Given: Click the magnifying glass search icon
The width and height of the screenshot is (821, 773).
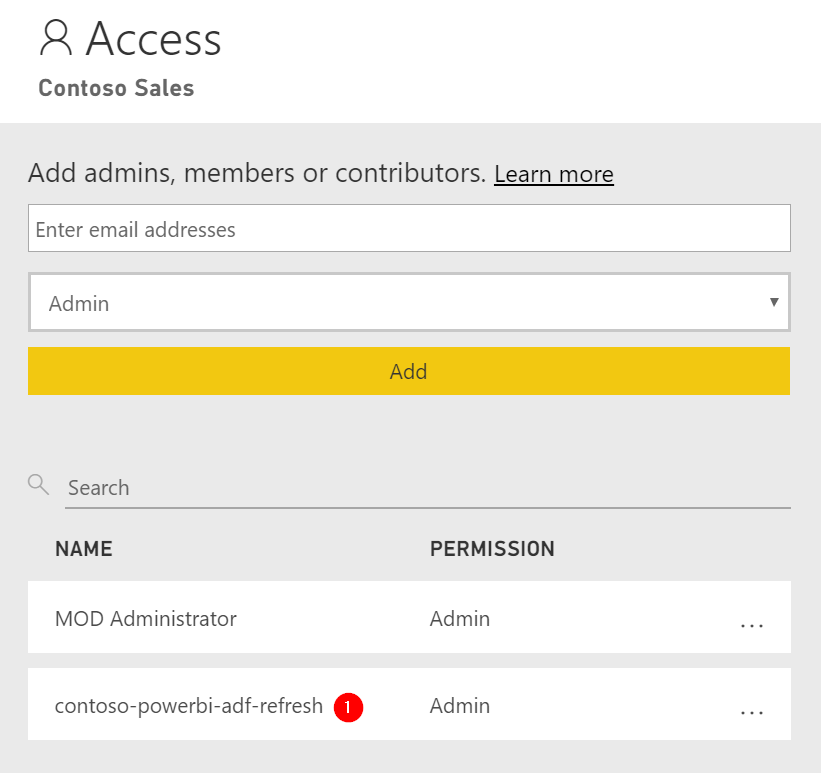Looking at the screenshot, I should (x=38, y=485).
